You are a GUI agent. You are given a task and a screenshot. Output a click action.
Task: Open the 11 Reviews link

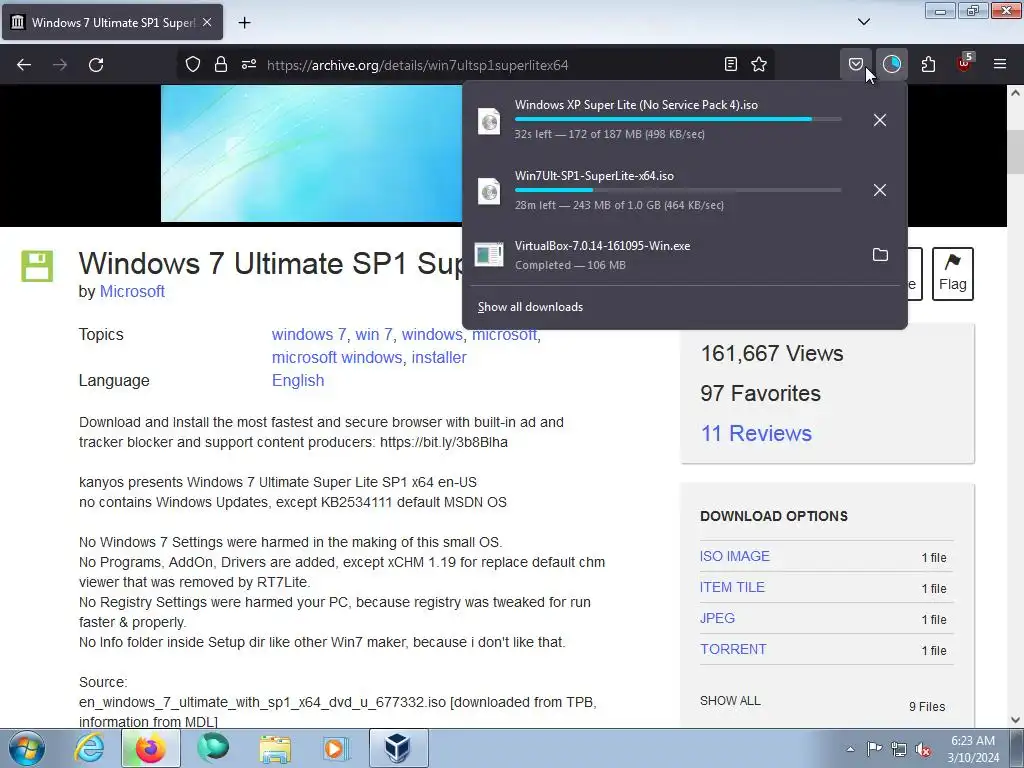pyautogui.click(x=756, y=433)
